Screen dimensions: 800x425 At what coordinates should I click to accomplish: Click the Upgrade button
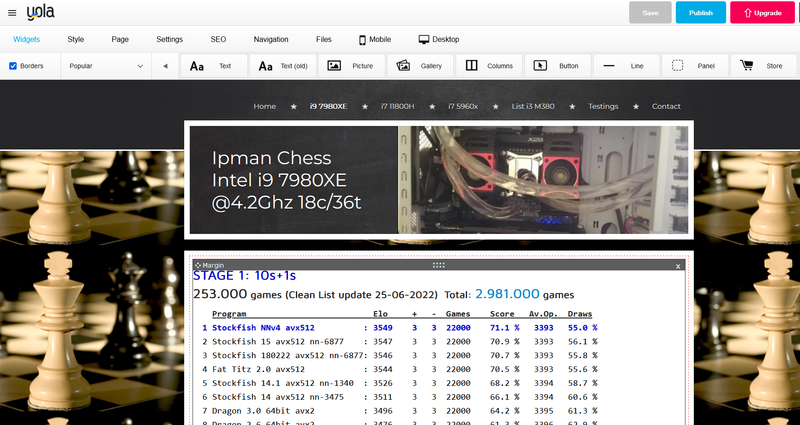pos(763,13)
